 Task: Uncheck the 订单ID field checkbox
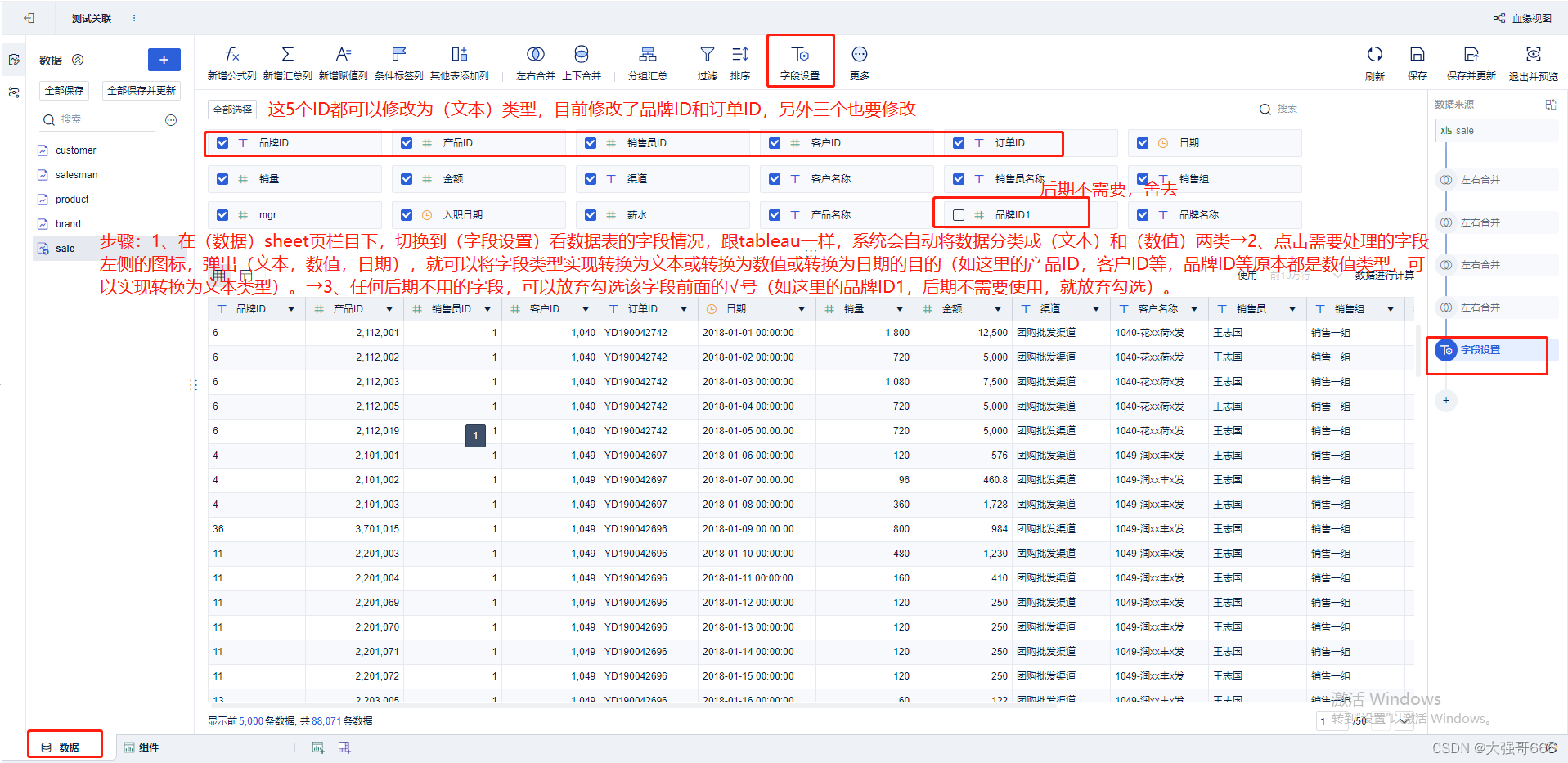click(959, 143)
